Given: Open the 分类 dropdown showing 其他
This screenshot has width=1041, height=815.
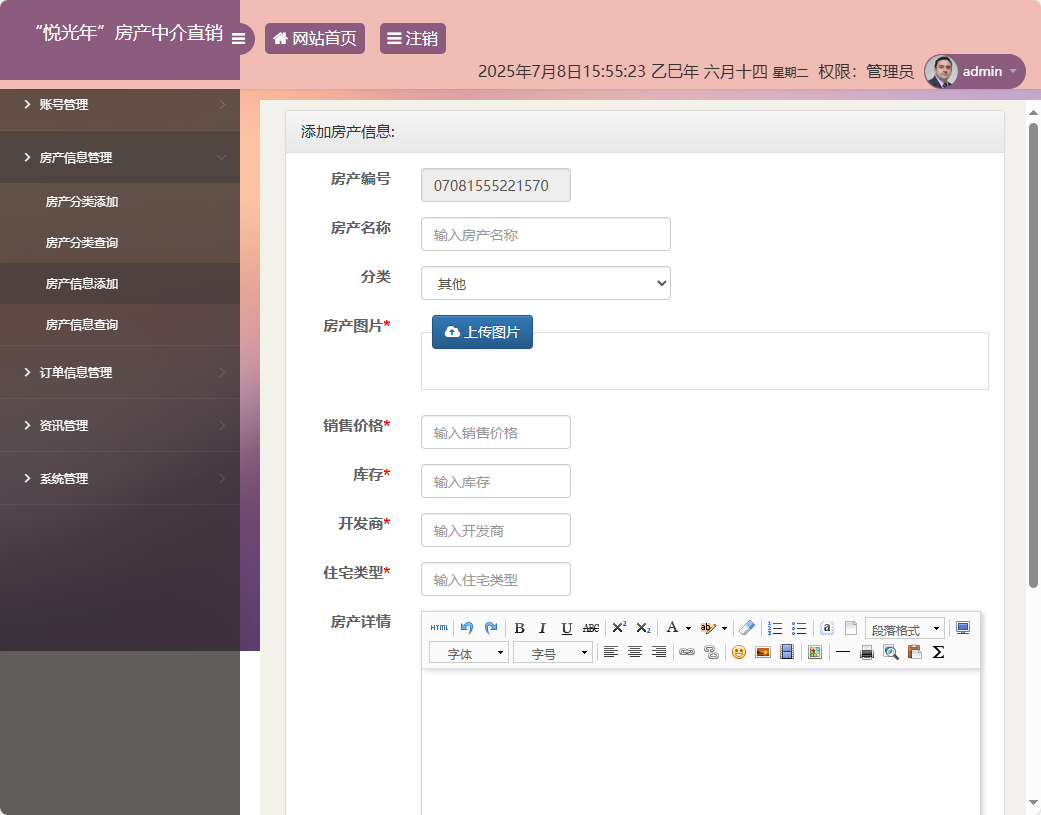Looking at the screenshot, I should 545,283.
